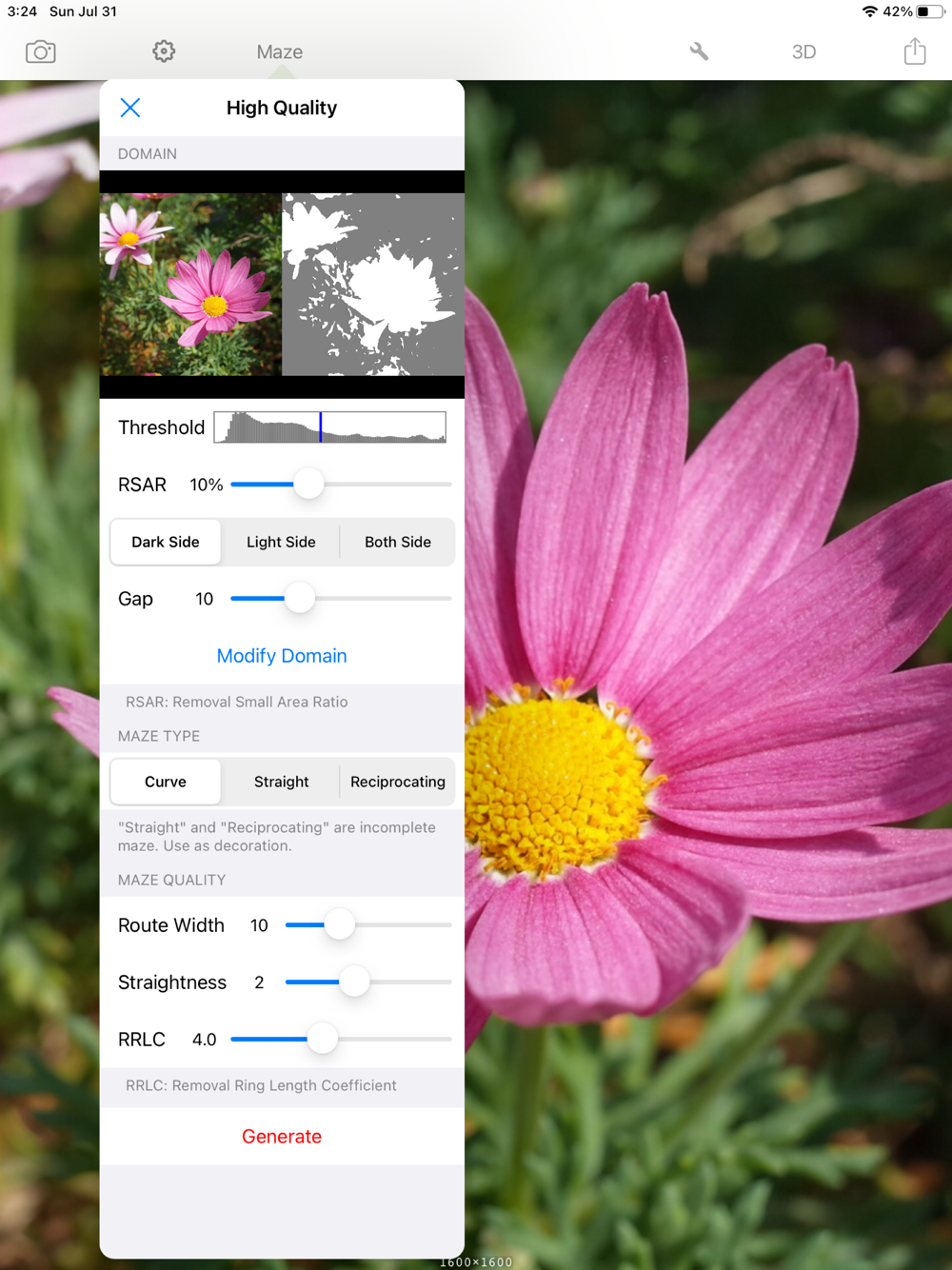952x1270 pixels.
Task: Choose the Reciprocating maze type
Action: pyautogui.click(x=398, y=782)
